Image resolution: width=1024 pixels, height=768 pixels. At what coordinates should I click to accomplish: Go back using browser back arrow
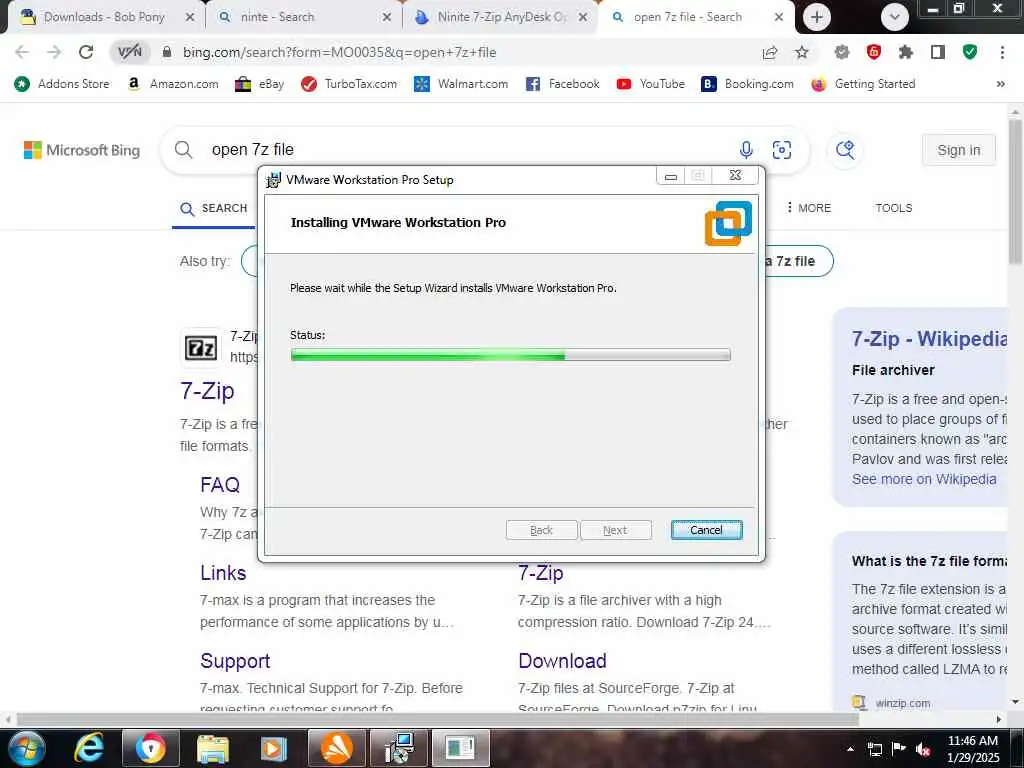22,52
